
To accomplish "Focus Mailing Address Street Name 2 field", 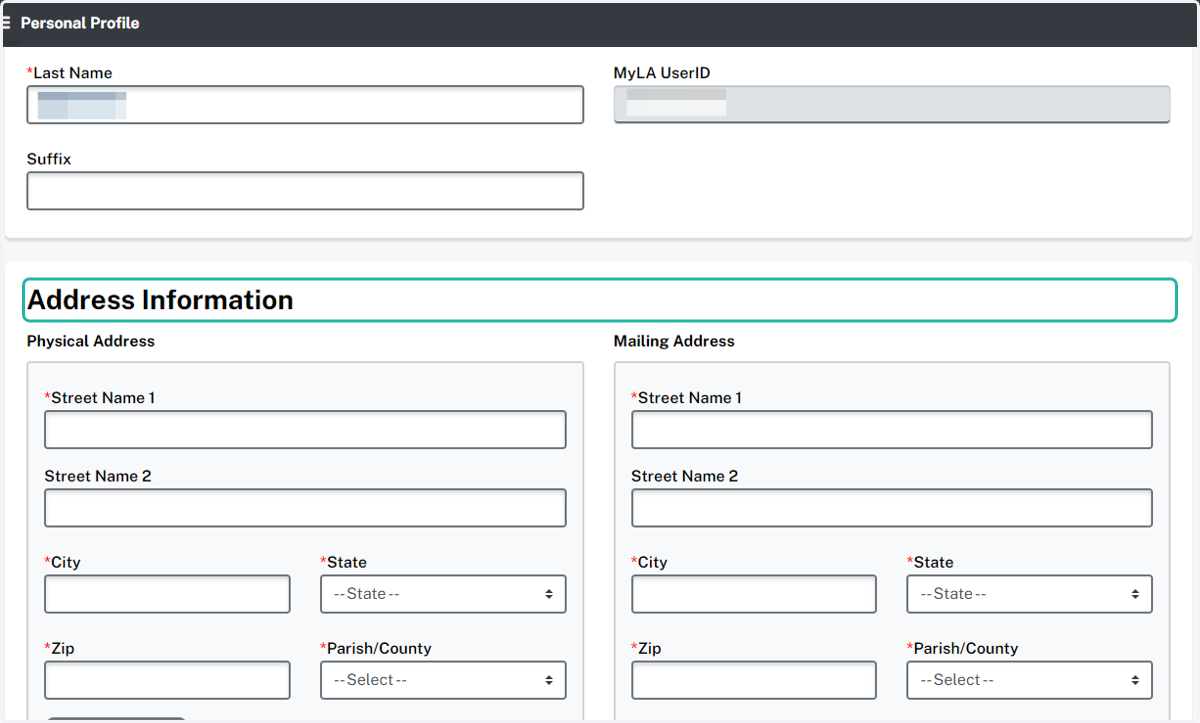I will [892, 508].
